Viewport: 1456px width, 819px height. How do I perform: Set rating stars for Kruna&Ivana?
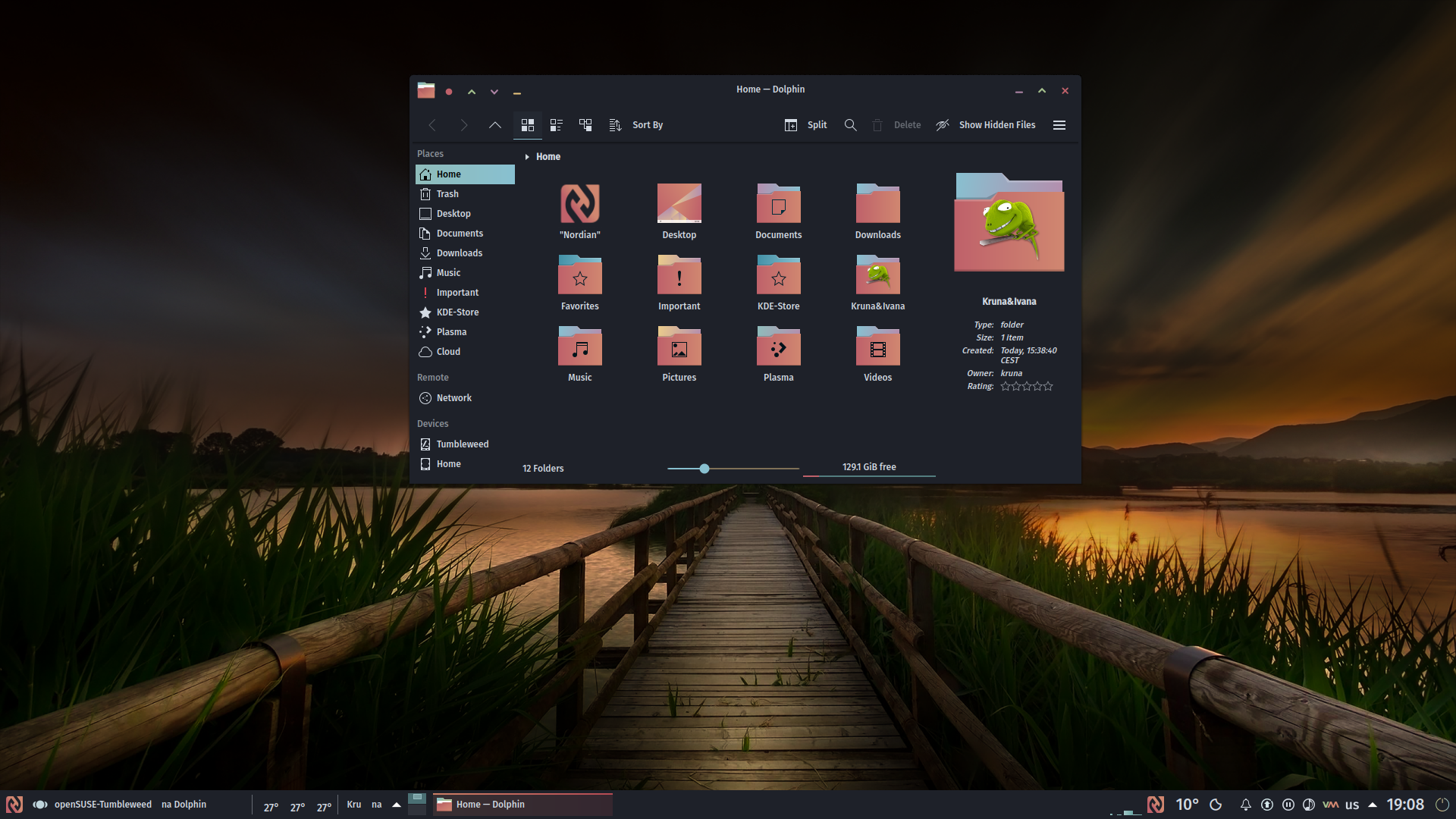1027,387
